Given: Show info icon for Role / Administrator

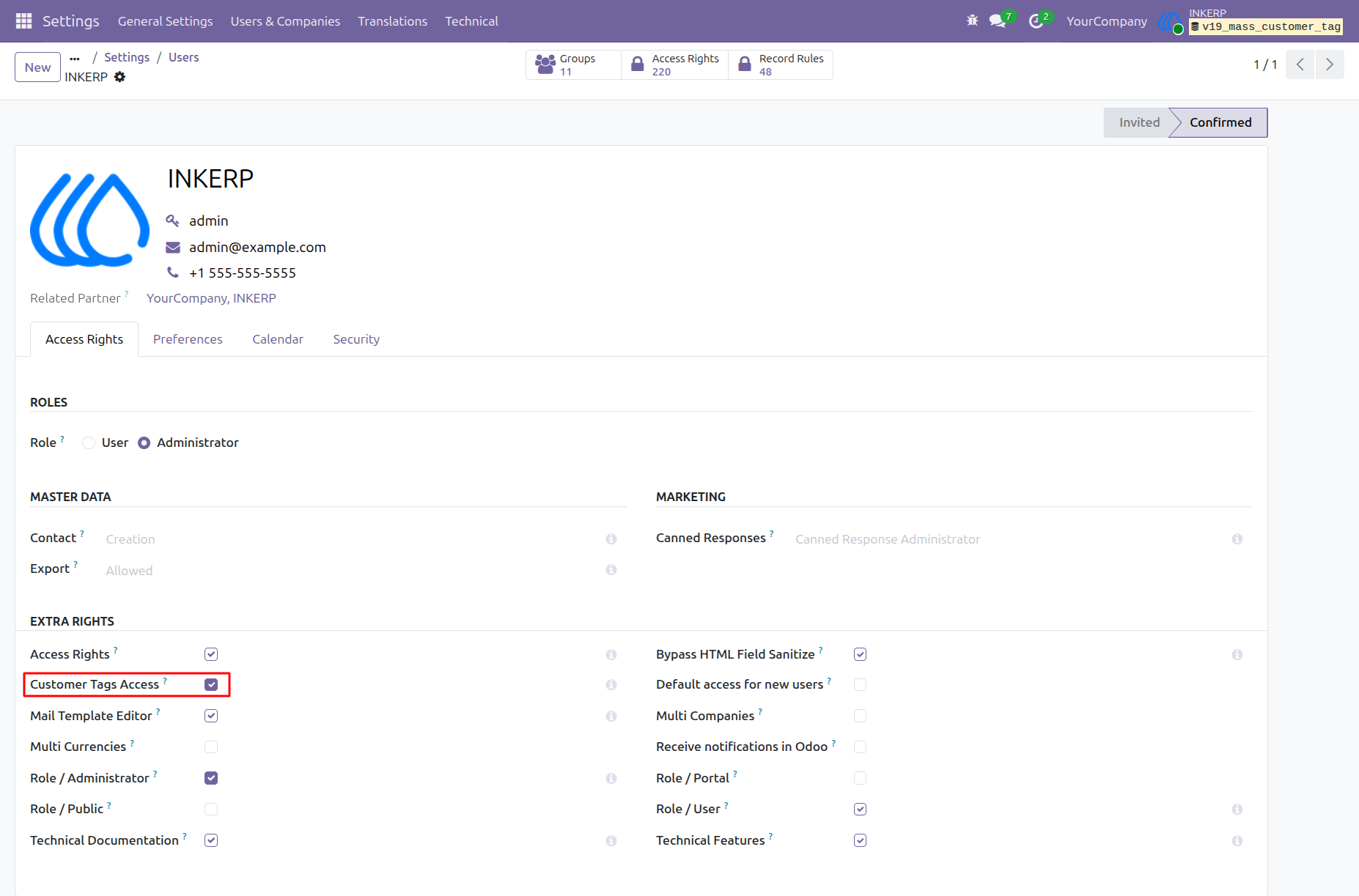Looking at the screenshot, I should click(x=611, y=779).
